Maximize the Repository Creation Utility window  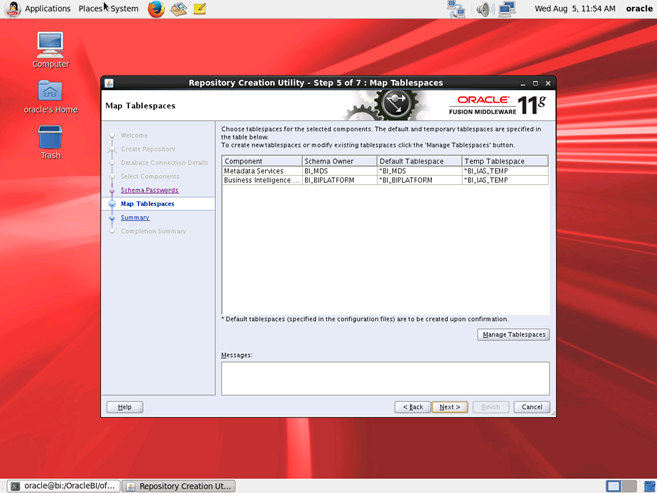(x=535, y=83)
